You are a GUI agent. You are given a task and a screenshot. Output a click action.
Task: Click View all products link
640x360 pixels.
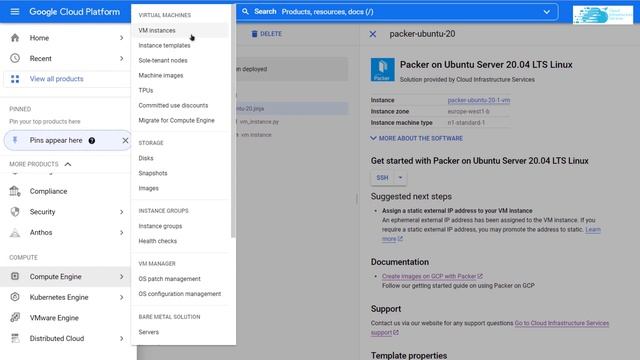56,79
